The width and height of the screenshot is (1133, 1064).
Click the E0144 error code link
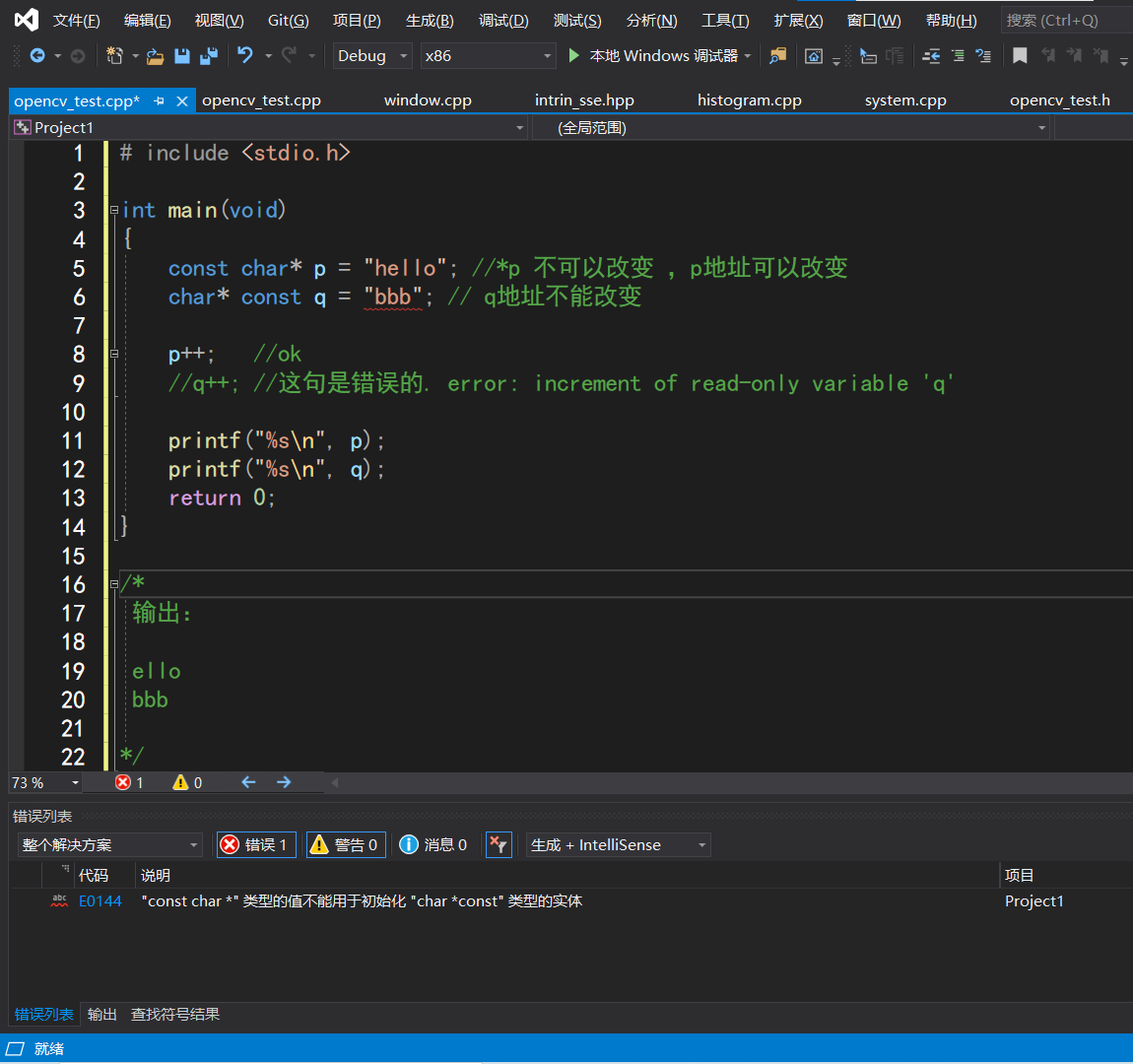pyautogui.click(x=100, y=900)
